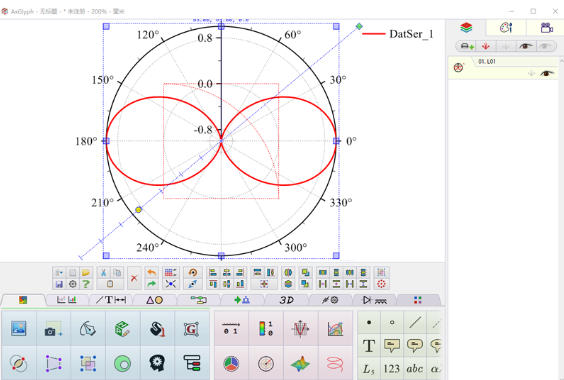Screen dimensions: 564x380
Task: Collapse layer list with up arrow
Action: (561, 62)
